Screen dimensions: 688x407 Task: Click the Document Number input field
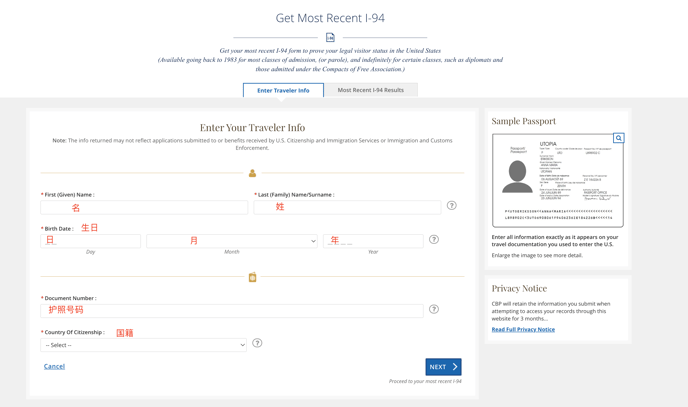click(232, 311)
